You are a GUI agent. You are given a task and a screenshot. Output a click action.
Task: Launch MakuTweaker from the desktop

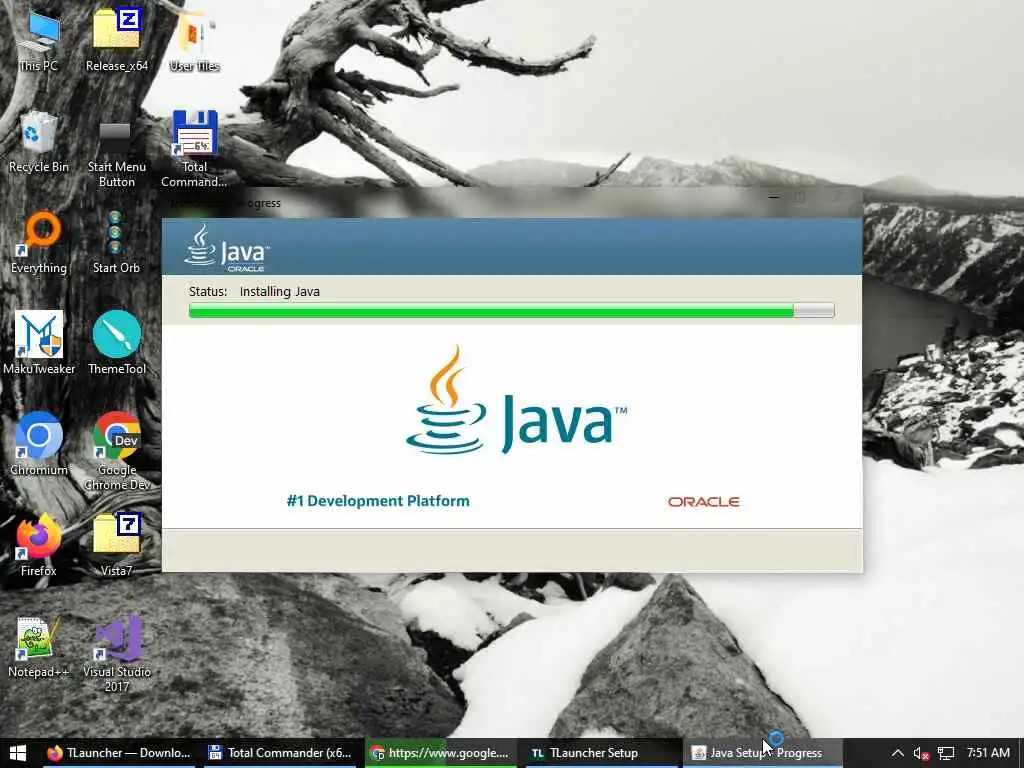pyautogui.click(x=39, y=344)
